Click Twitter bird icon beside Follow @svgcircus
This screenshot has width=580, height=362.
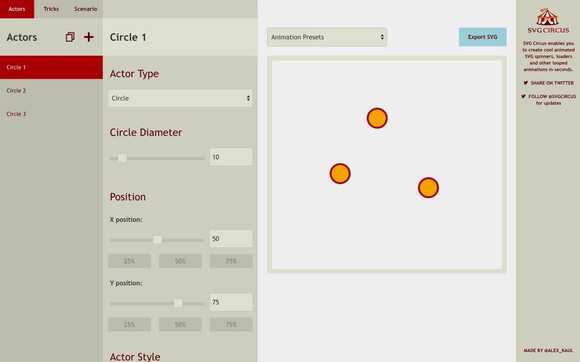click(523, 97)
